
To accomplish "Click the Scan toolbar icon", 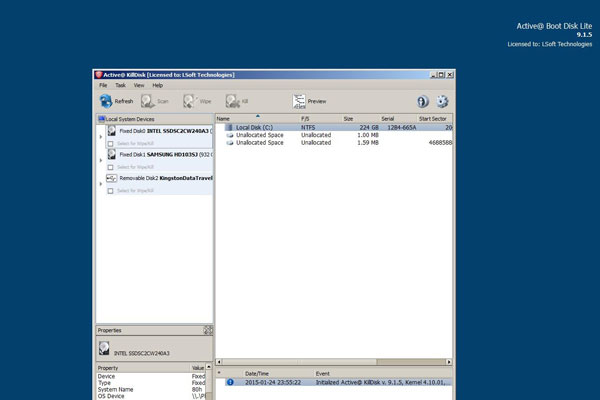I will tap(147, 101).
